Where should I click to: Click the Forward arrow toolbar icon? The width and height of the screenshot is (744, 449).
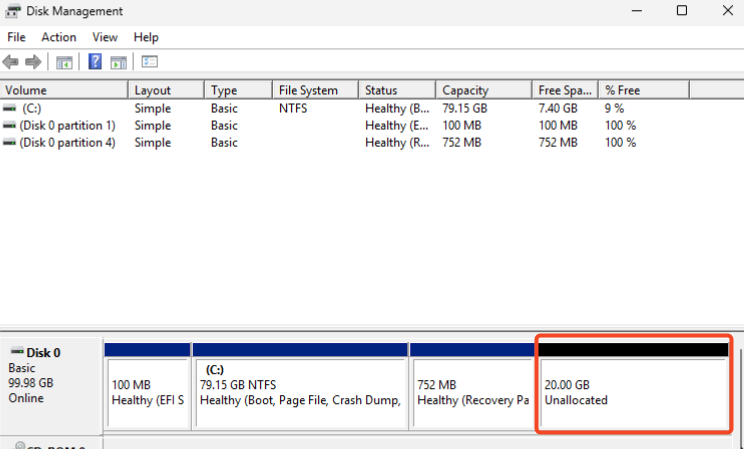(33, 62)
